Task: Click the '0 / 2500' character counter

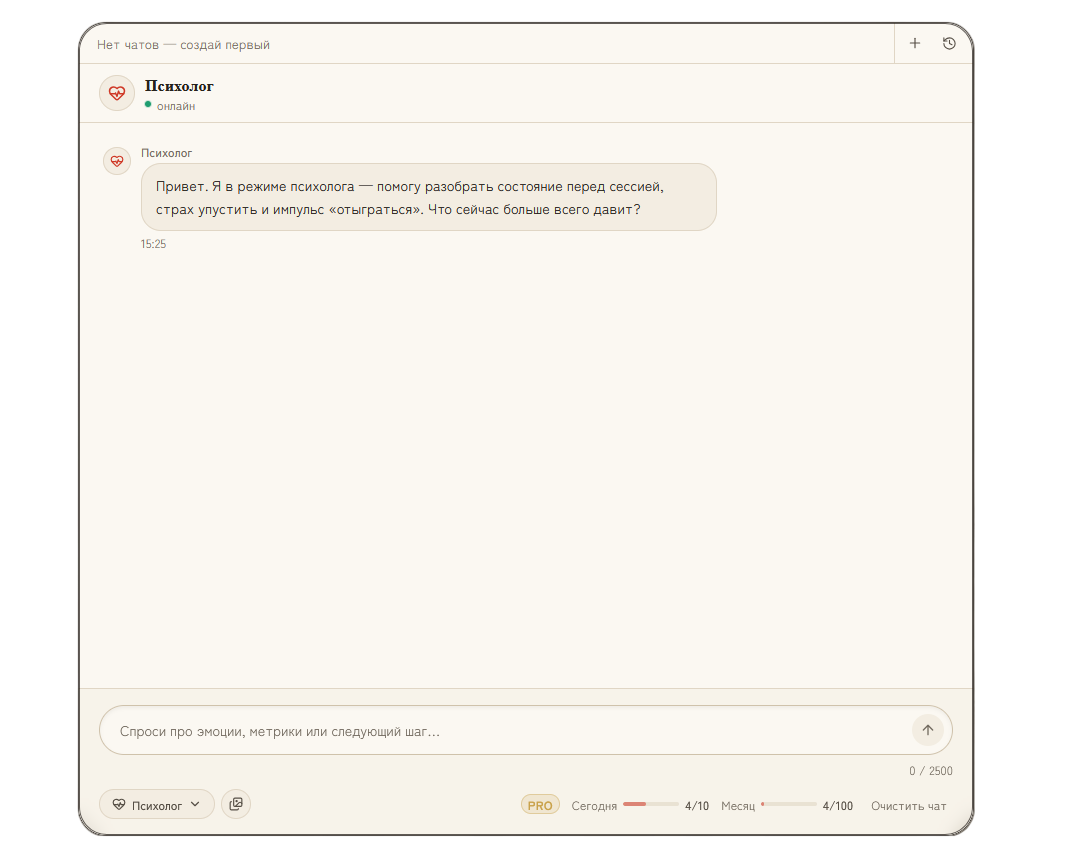Action: tap(930, 771)
